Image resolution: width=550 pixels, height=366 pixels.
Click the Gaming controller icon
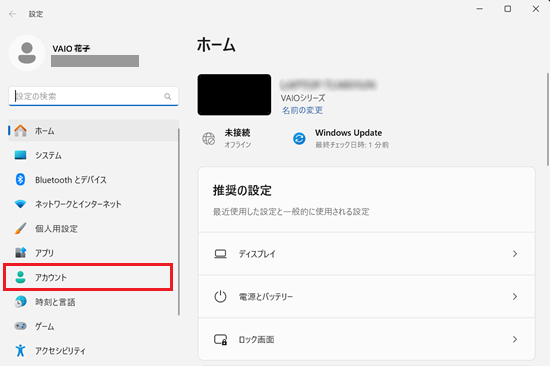(20, 326)
